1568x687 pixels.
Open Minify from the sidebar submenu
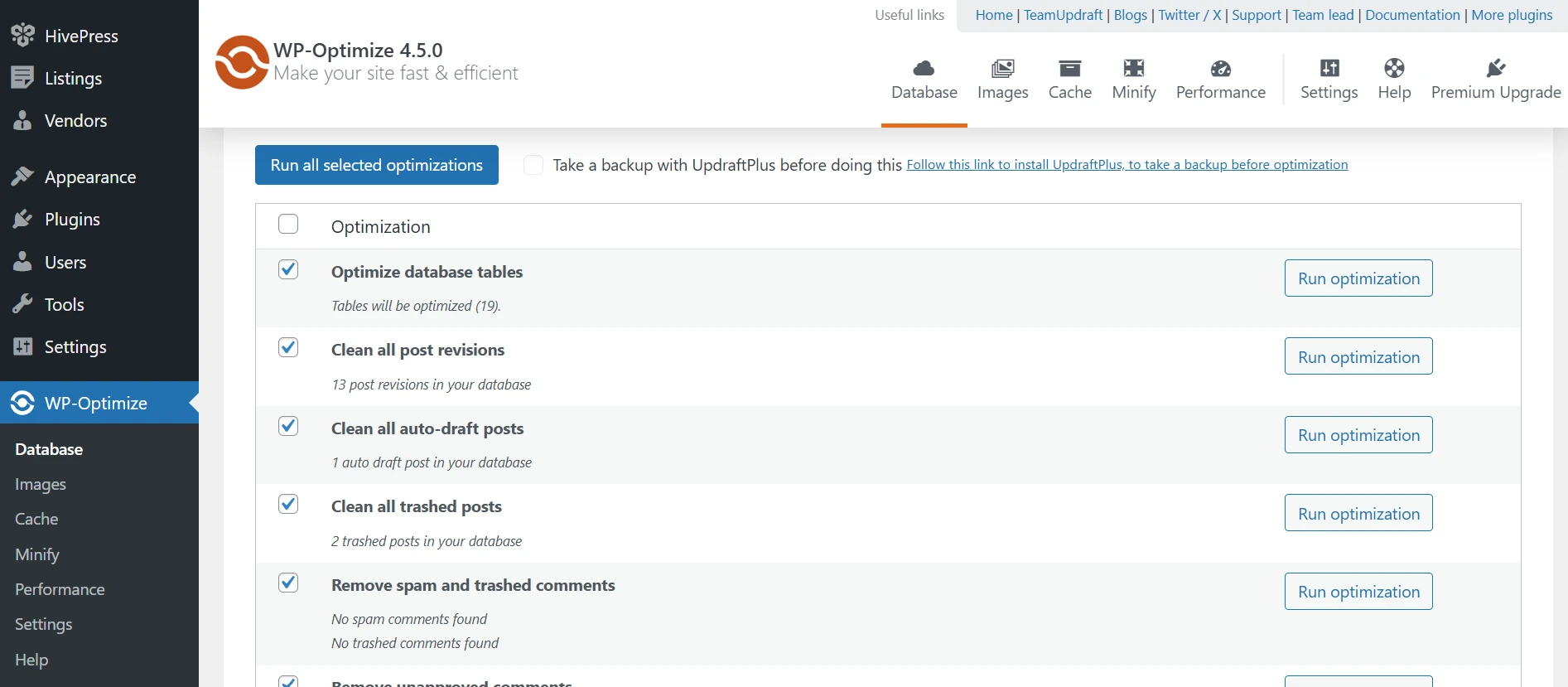point(37,554)
